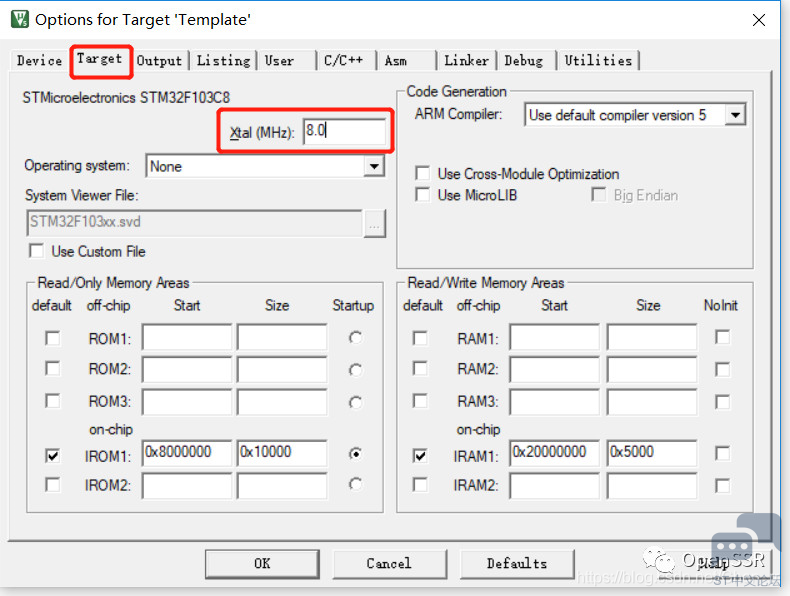Click the IRAM2 Size field
Screen dimensions: 790x596
pos(652,486)
